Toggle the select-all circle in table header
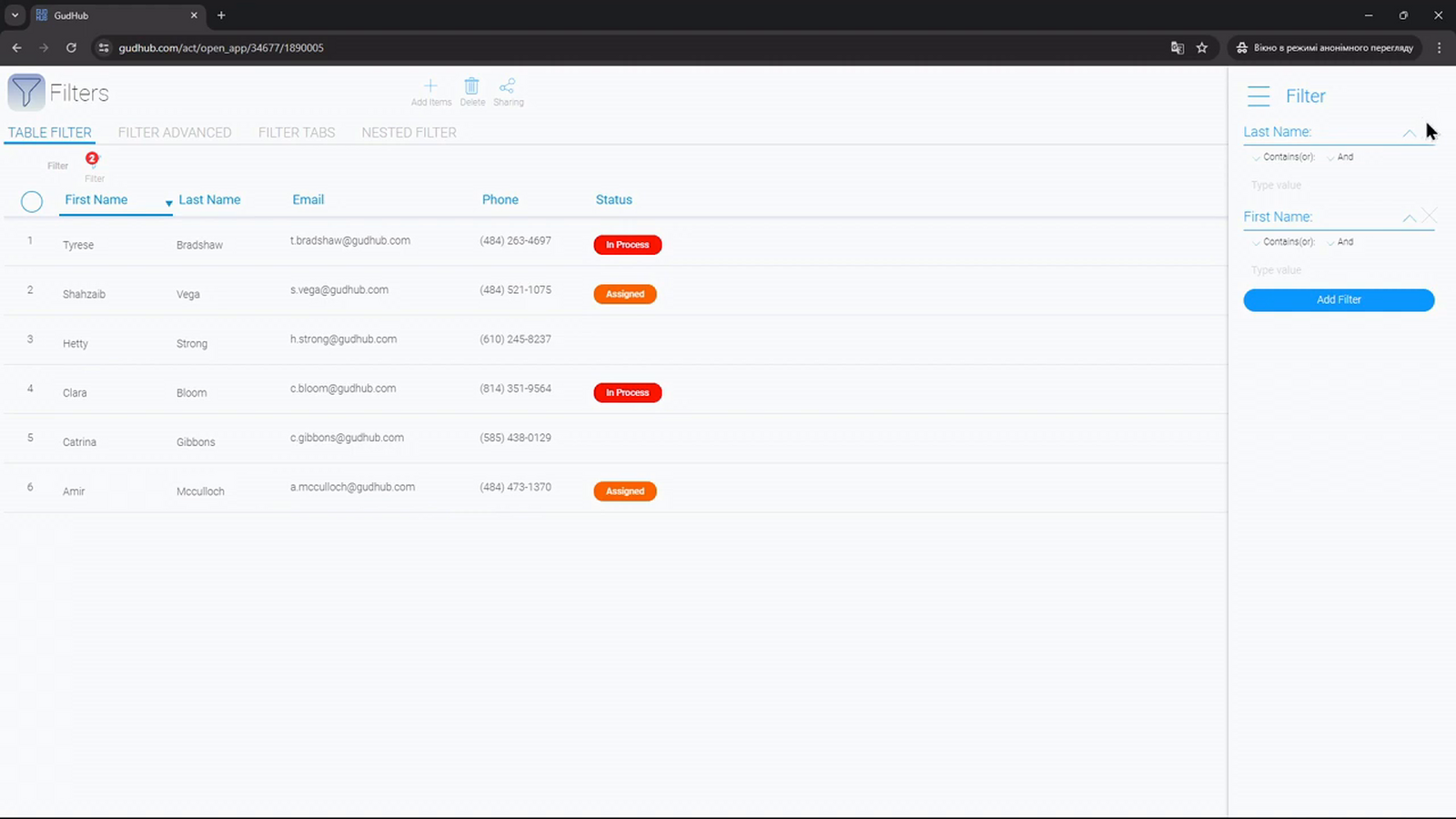The height and width of the screenshot is (819, 1456). coord(32,201)
